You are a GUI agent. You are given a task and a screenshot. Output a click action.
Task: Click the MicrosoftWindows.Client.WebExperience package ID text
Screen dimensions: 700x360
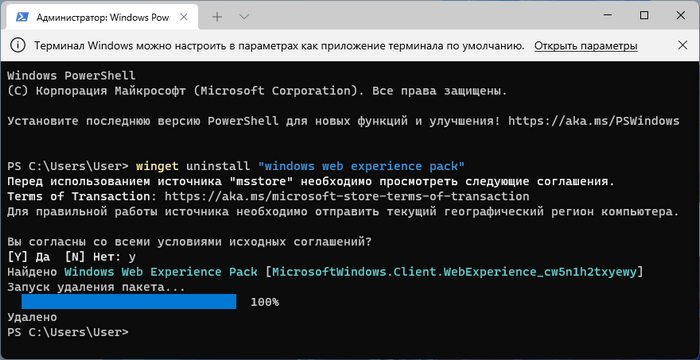pos(454,272)
